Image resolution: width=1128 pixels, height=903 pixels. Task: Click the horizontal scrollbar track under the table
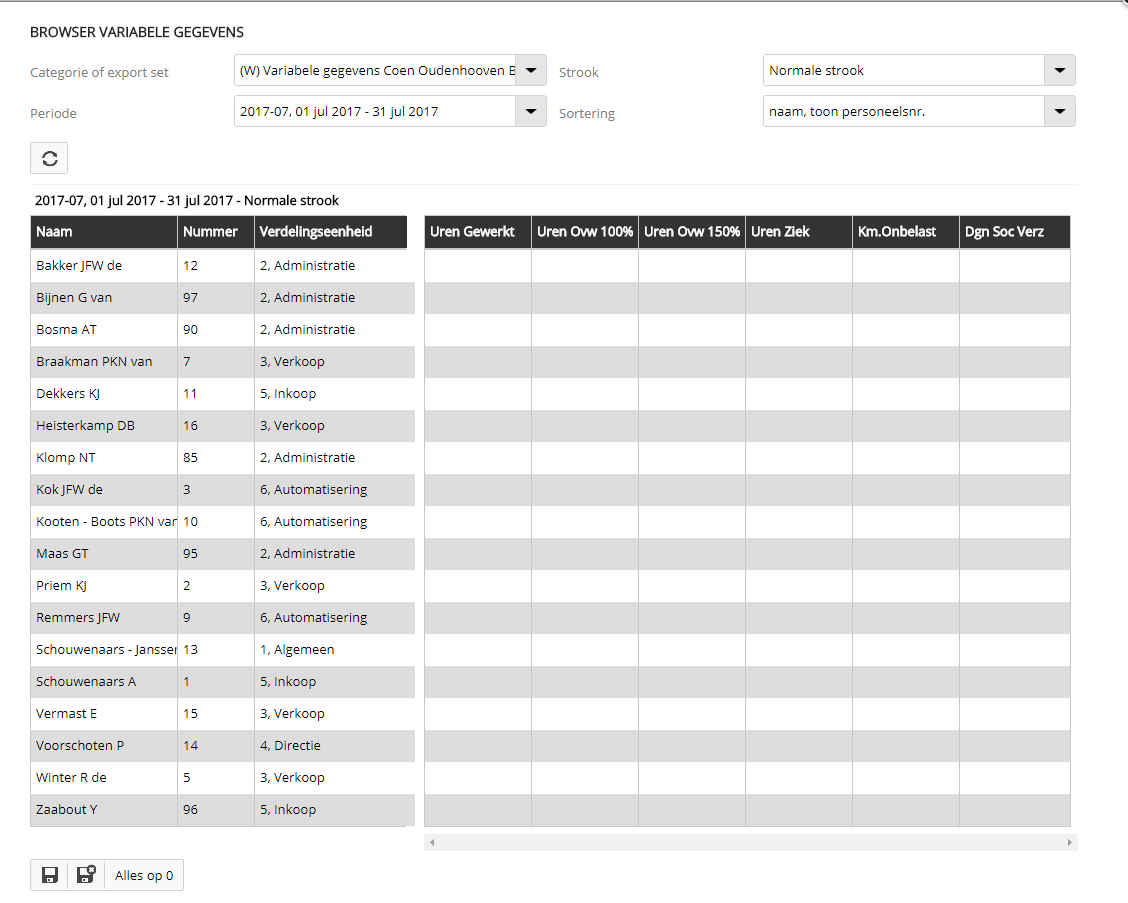click(x=750, y=843)
